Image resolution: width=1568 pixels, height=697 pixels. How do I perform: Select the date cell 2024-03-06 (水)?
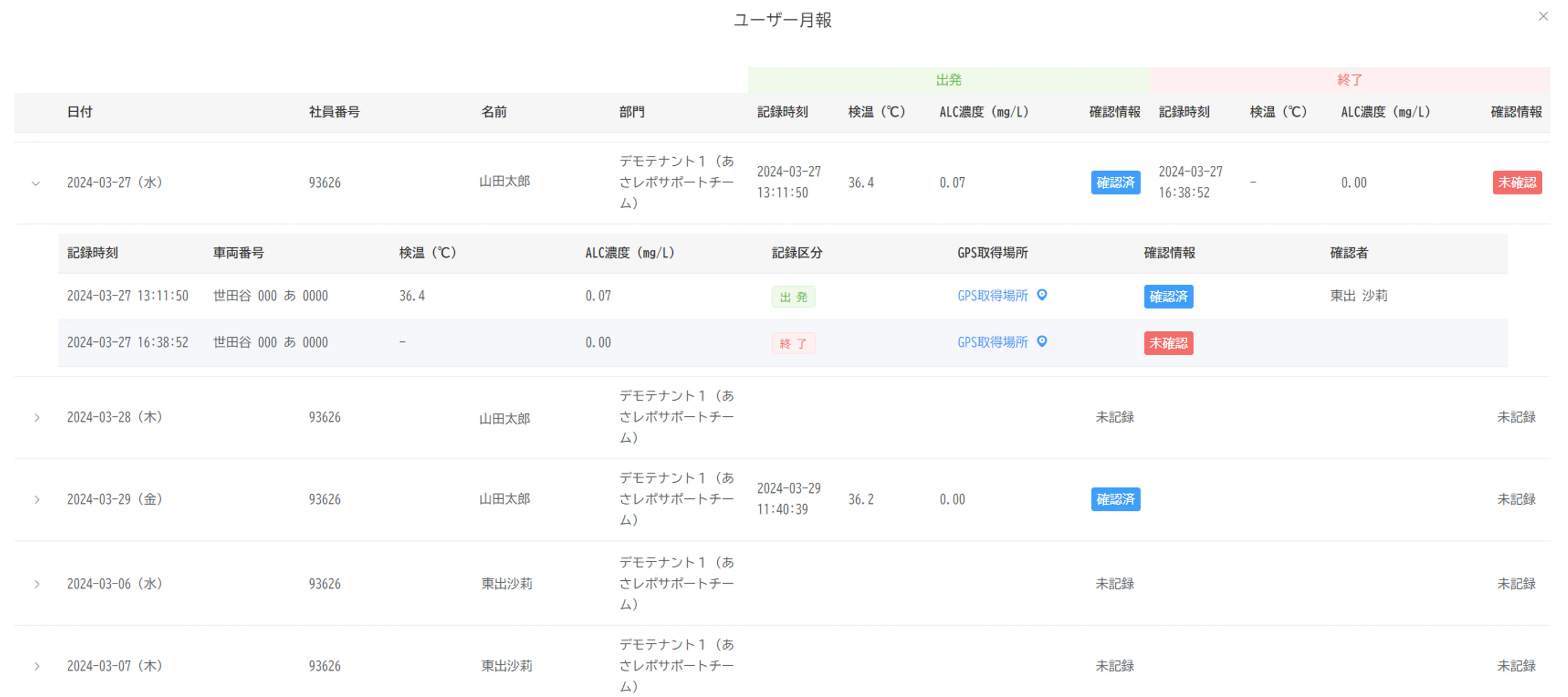tap(114, 584)
